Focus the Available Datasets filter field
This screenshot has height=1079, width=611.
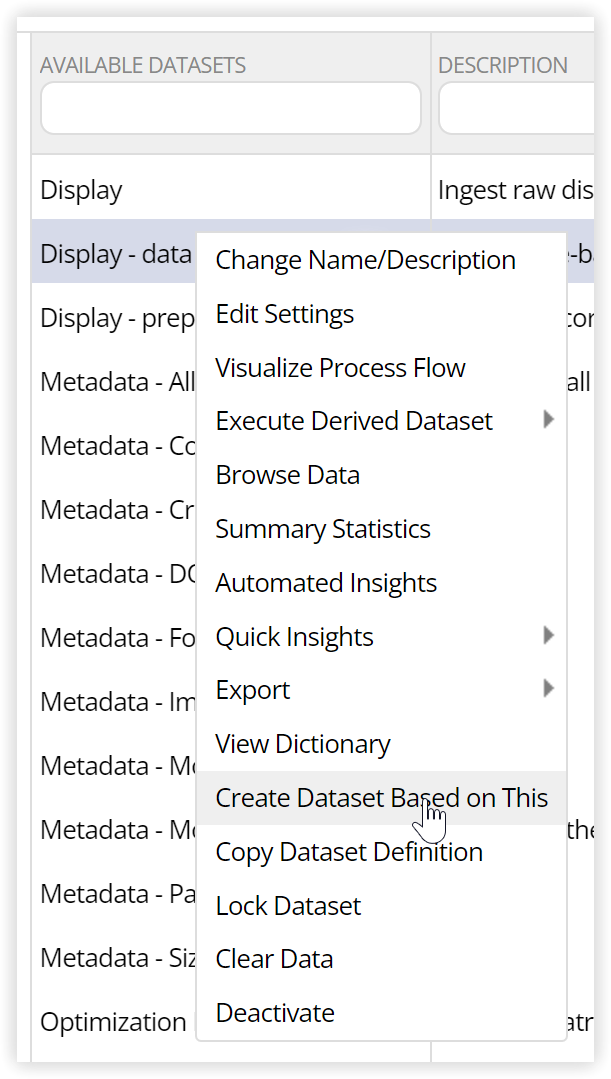tap(231, 108)
